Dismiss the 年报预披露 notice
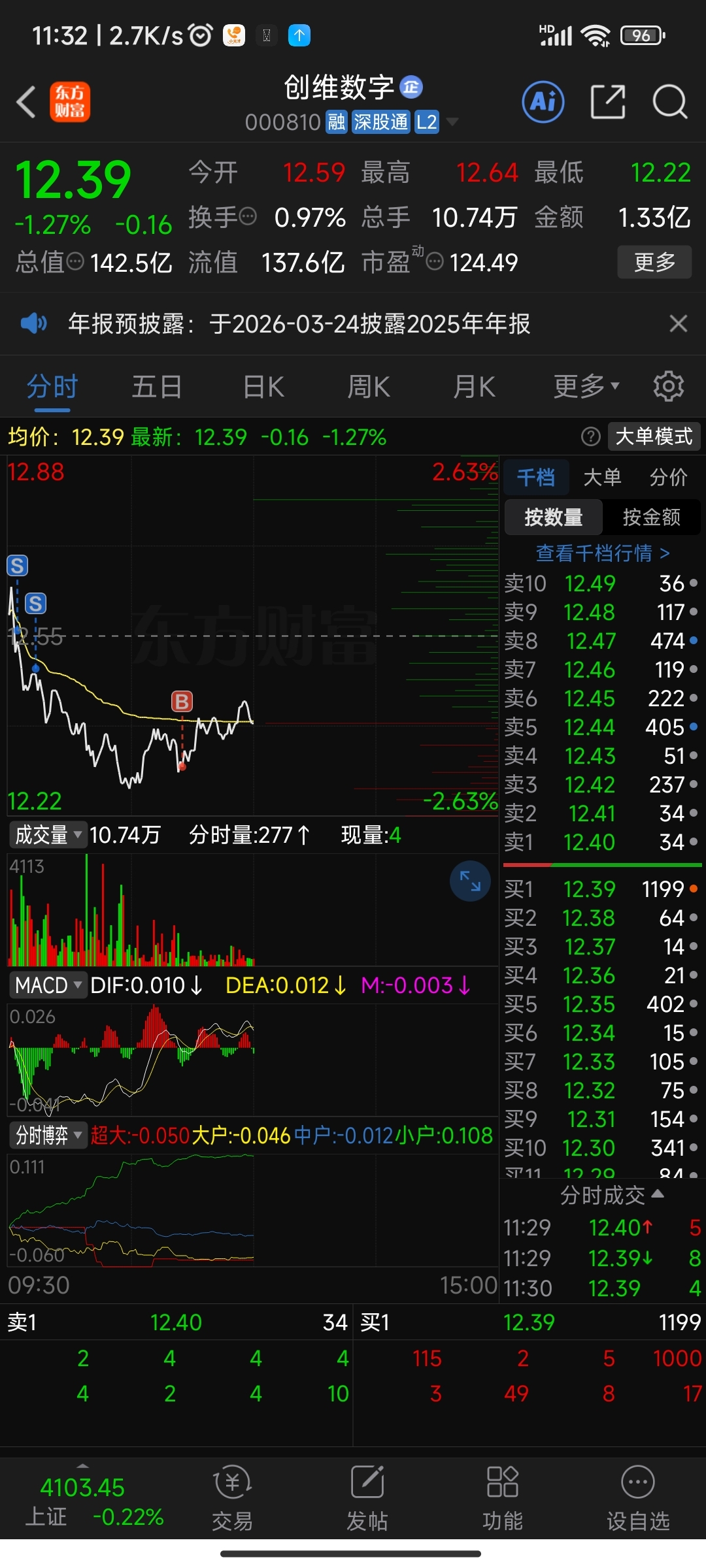 pyautogui.click(x=679, y=323)
